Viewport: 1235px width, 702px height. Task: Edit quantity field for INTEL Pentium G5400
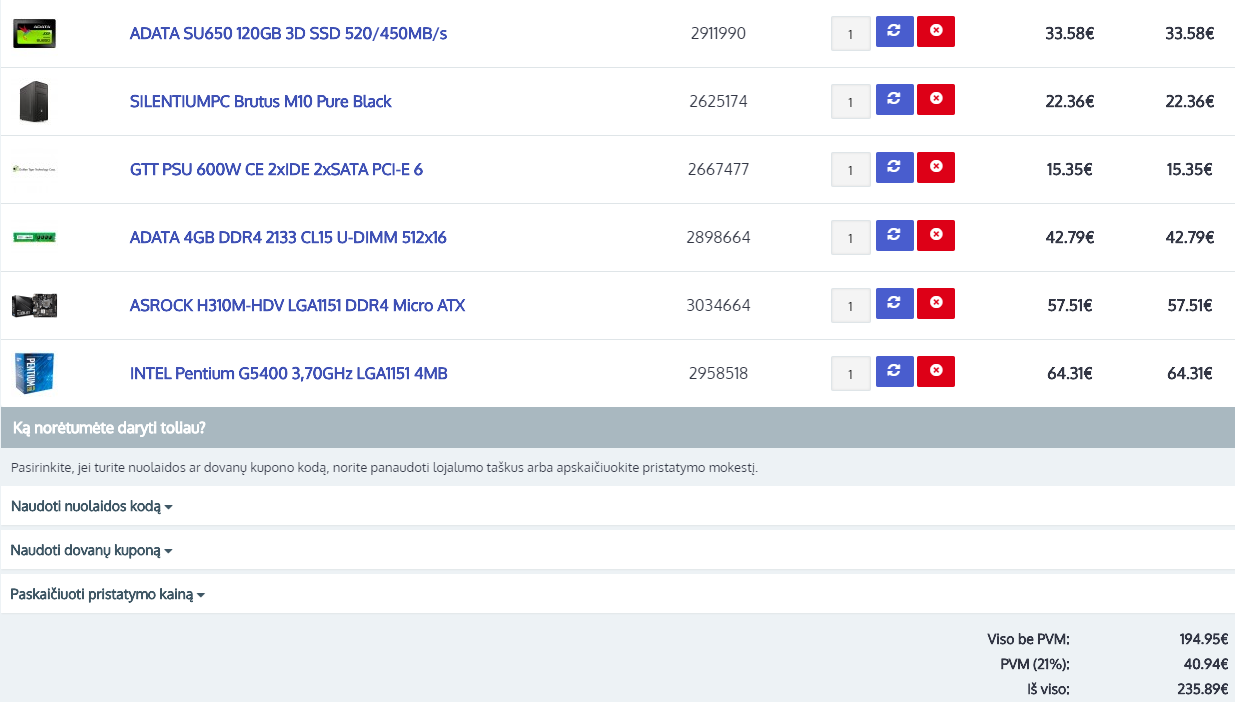(851, 373)
